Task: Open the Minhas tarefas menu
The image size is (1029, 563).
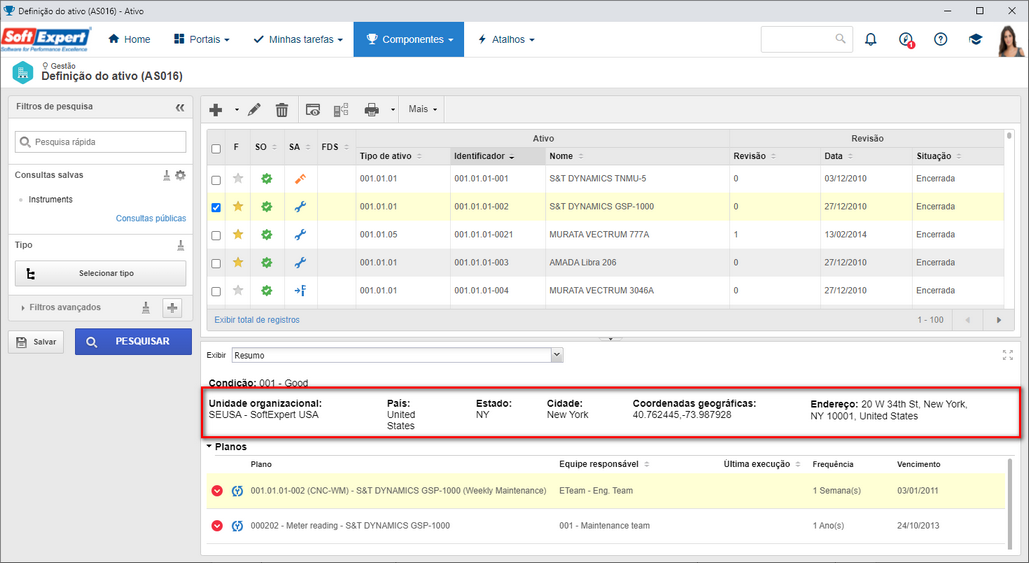Action: 298,39
